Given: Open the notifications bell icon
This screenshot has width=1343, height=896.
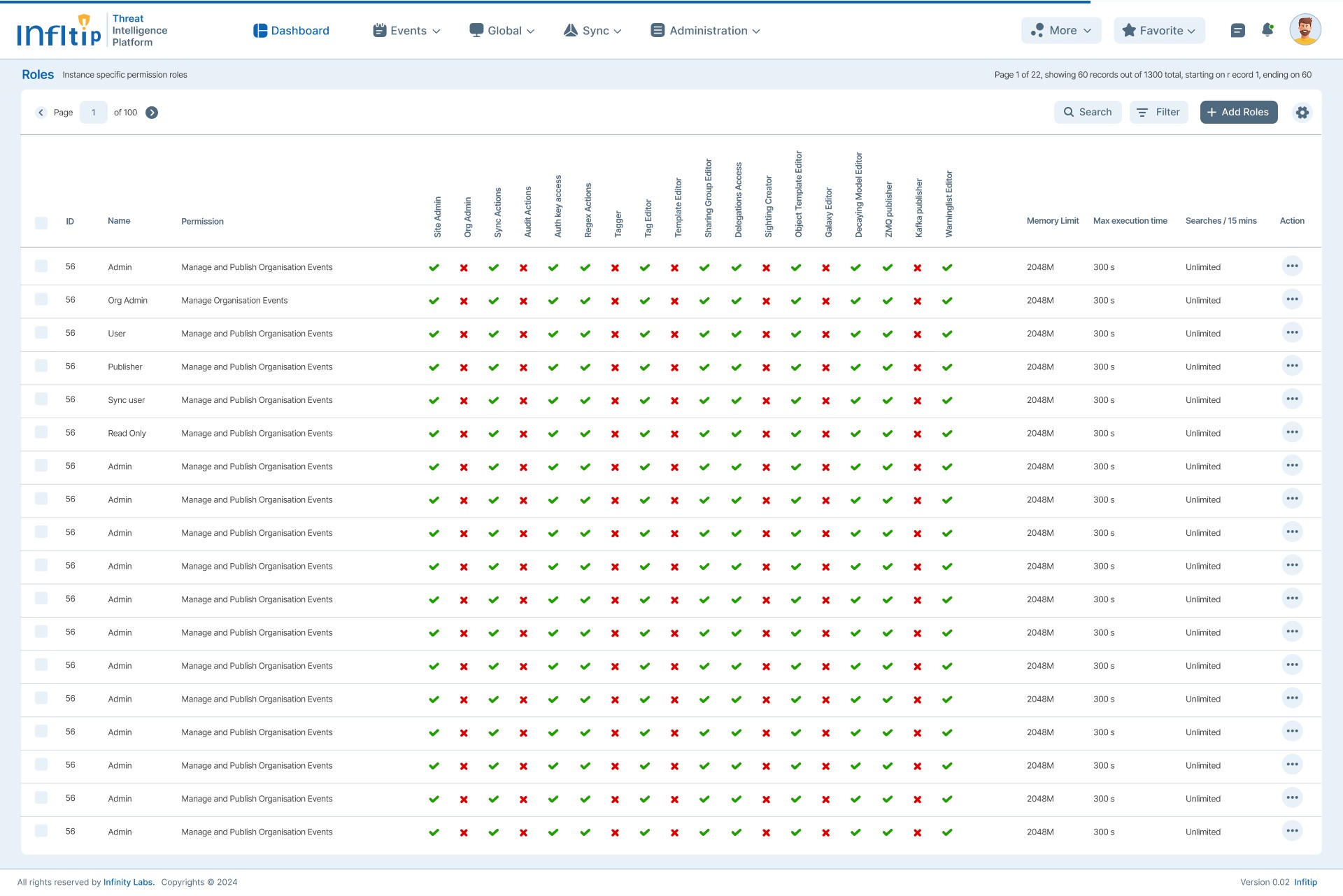Looking at the screenshot, I should click(1267, 30).
